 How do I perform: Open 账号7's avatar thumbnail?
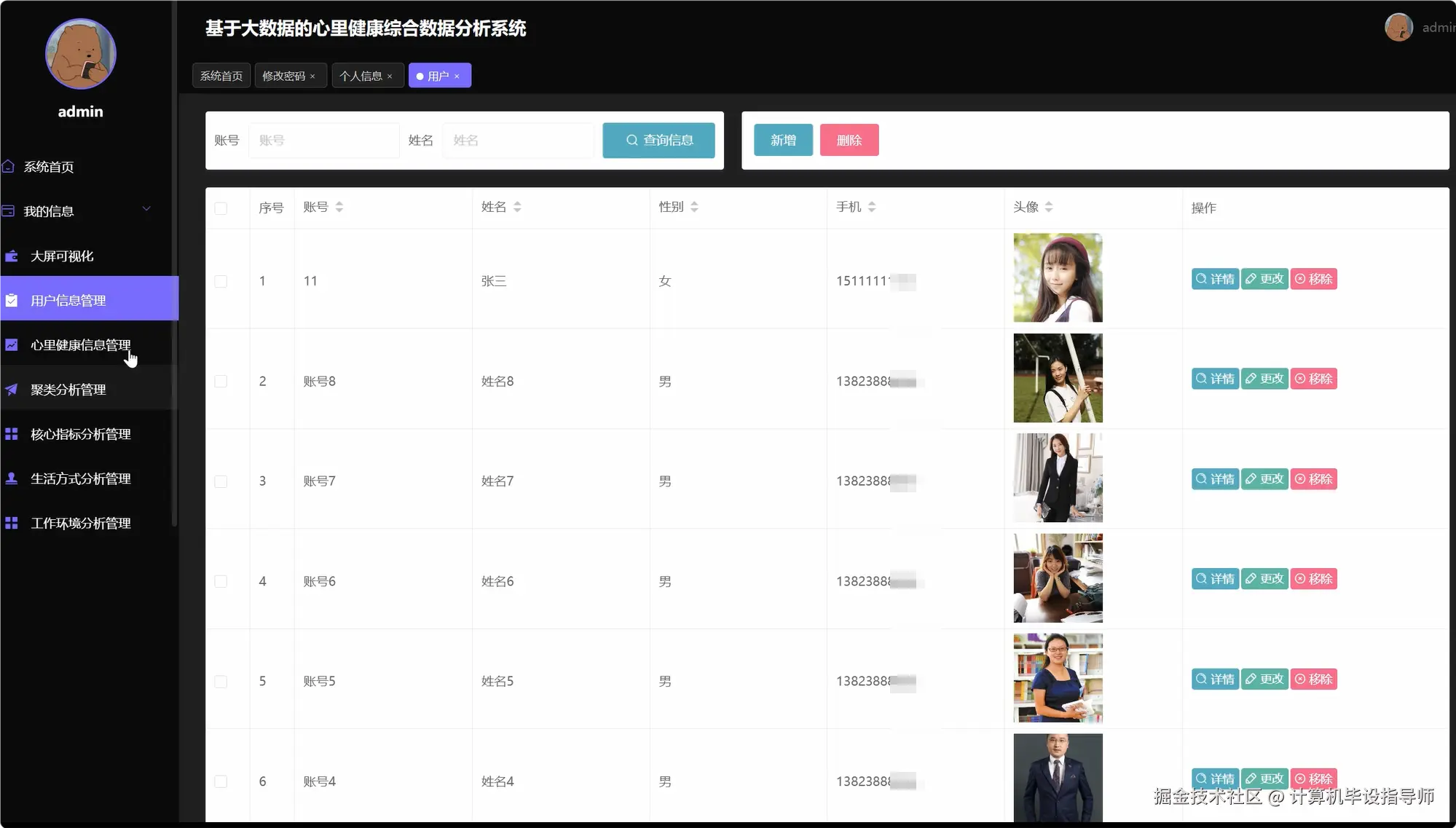coord(1058,478)
